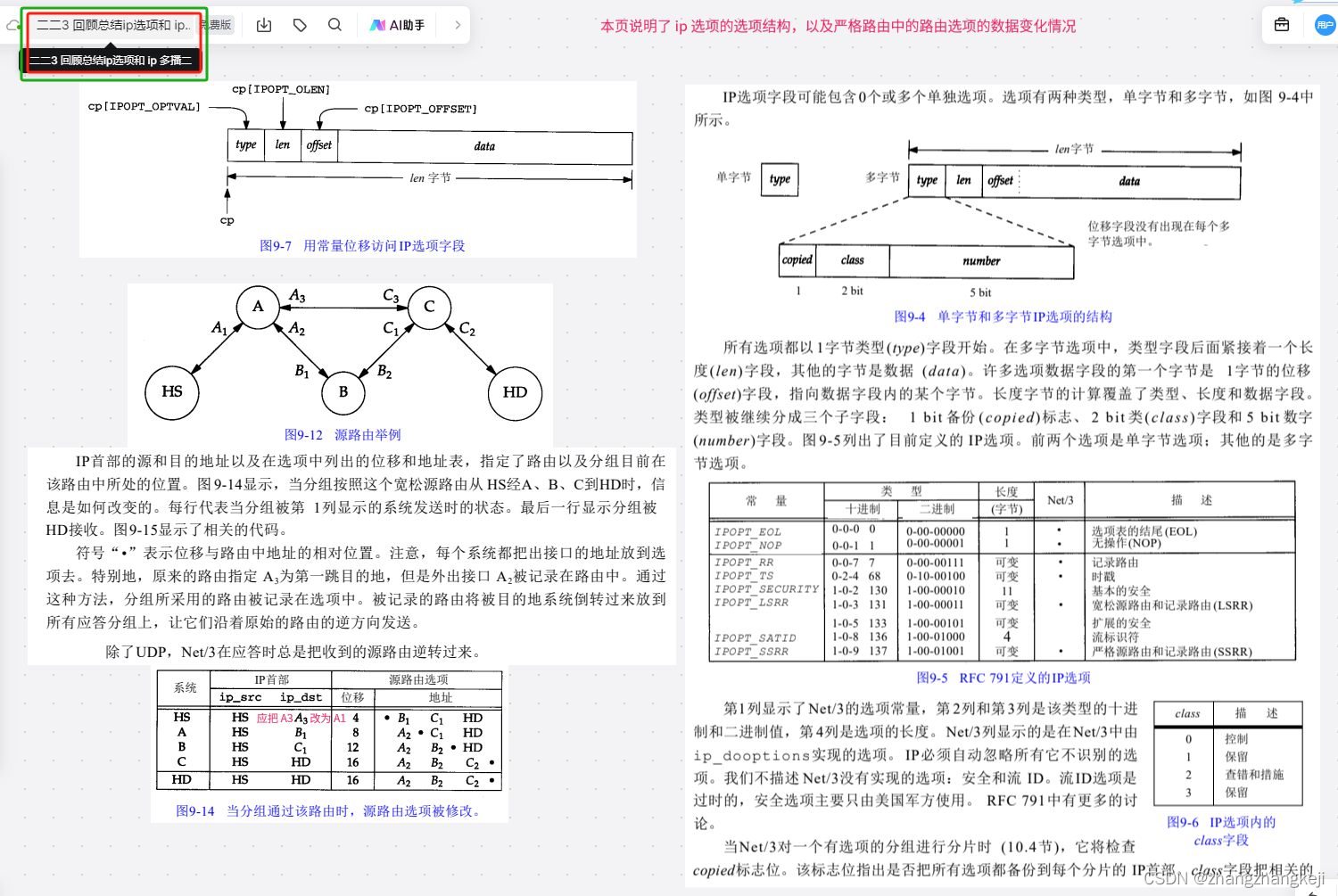Screen dimensions: 1338x896
Task: Select the 图9-7 option field diagram image
Action: click(359, 169)
